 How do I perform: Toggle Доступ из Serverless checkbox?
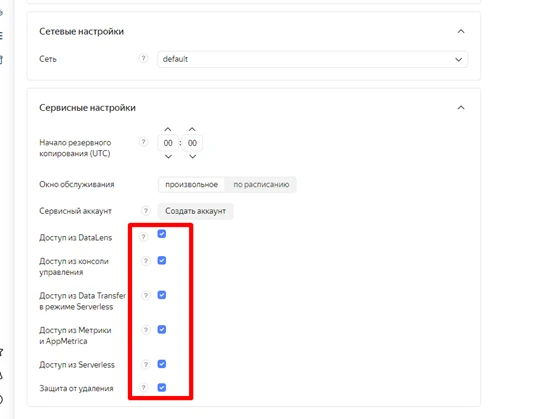pos(162,364)
